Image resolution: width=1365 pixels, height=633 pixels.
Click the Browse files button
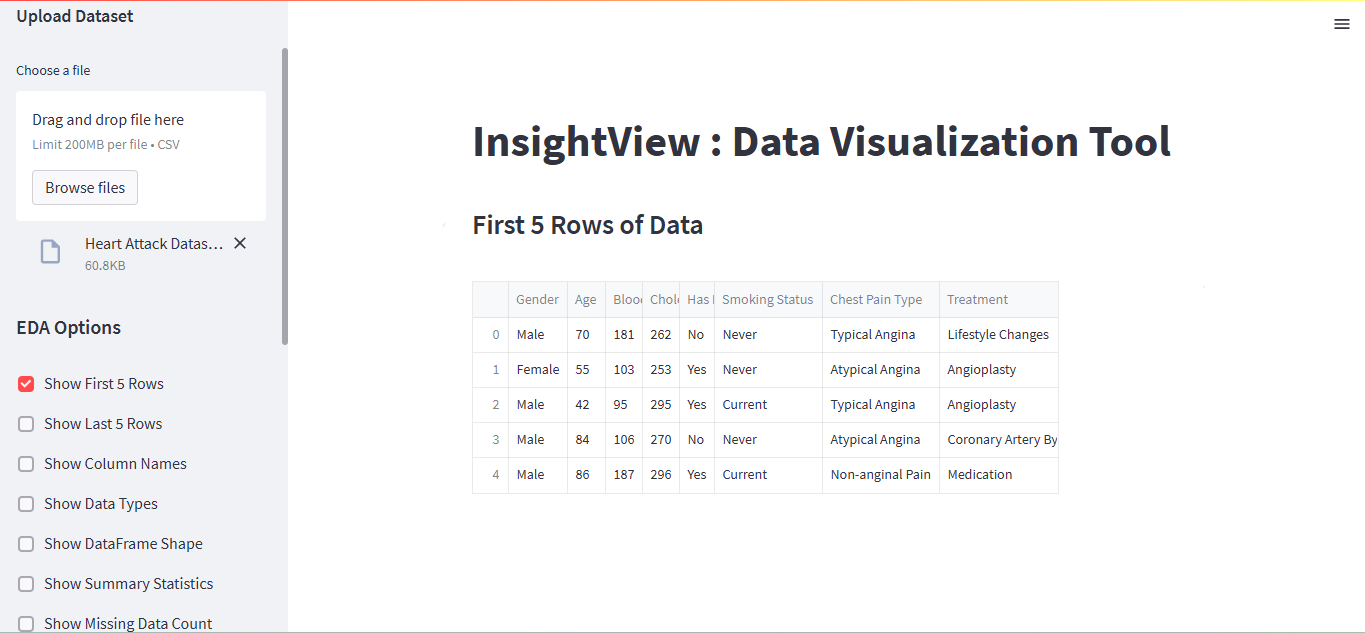click(x=85, y=187)
